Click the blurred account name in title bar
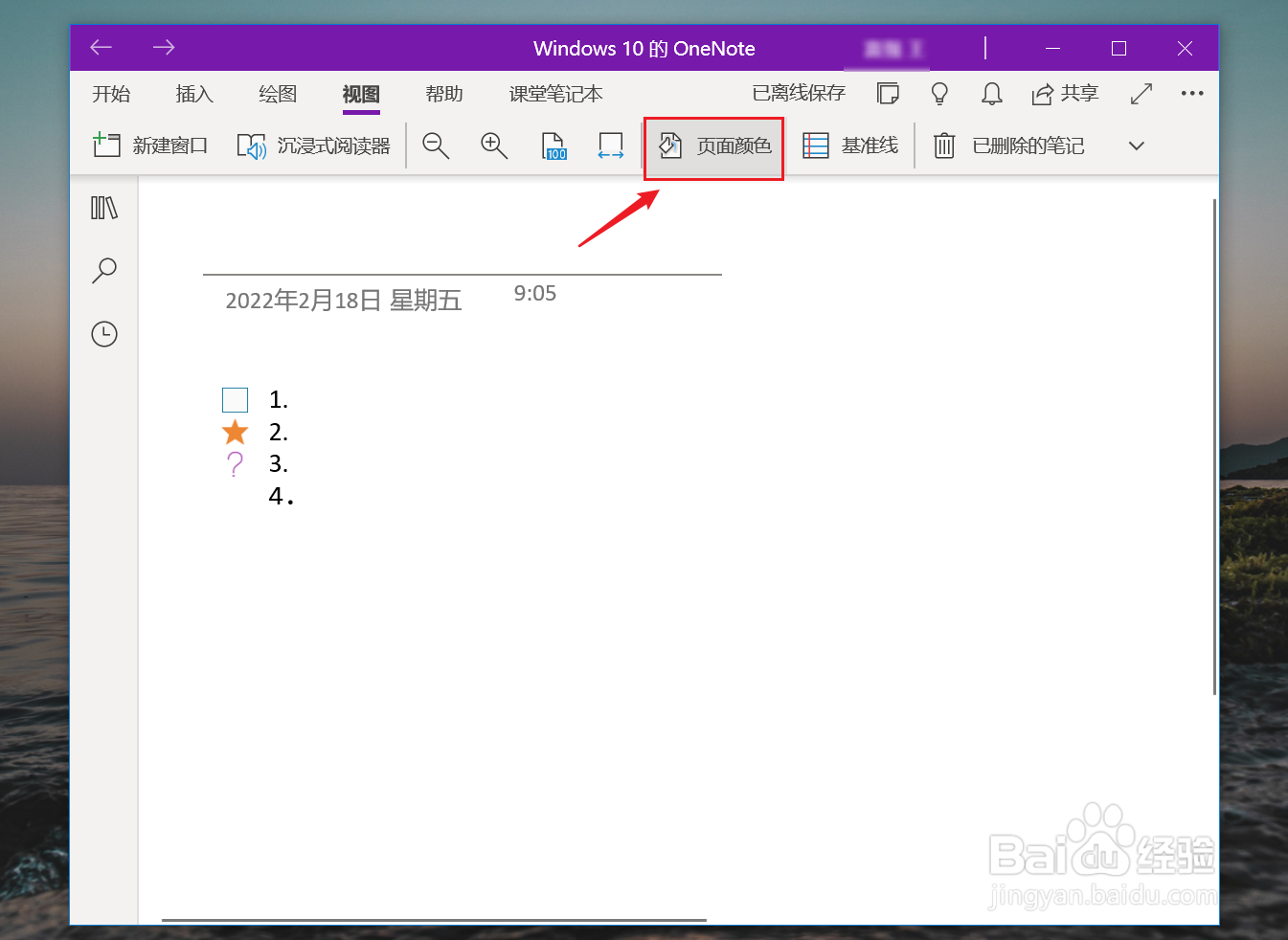 [x=893, y=48]
